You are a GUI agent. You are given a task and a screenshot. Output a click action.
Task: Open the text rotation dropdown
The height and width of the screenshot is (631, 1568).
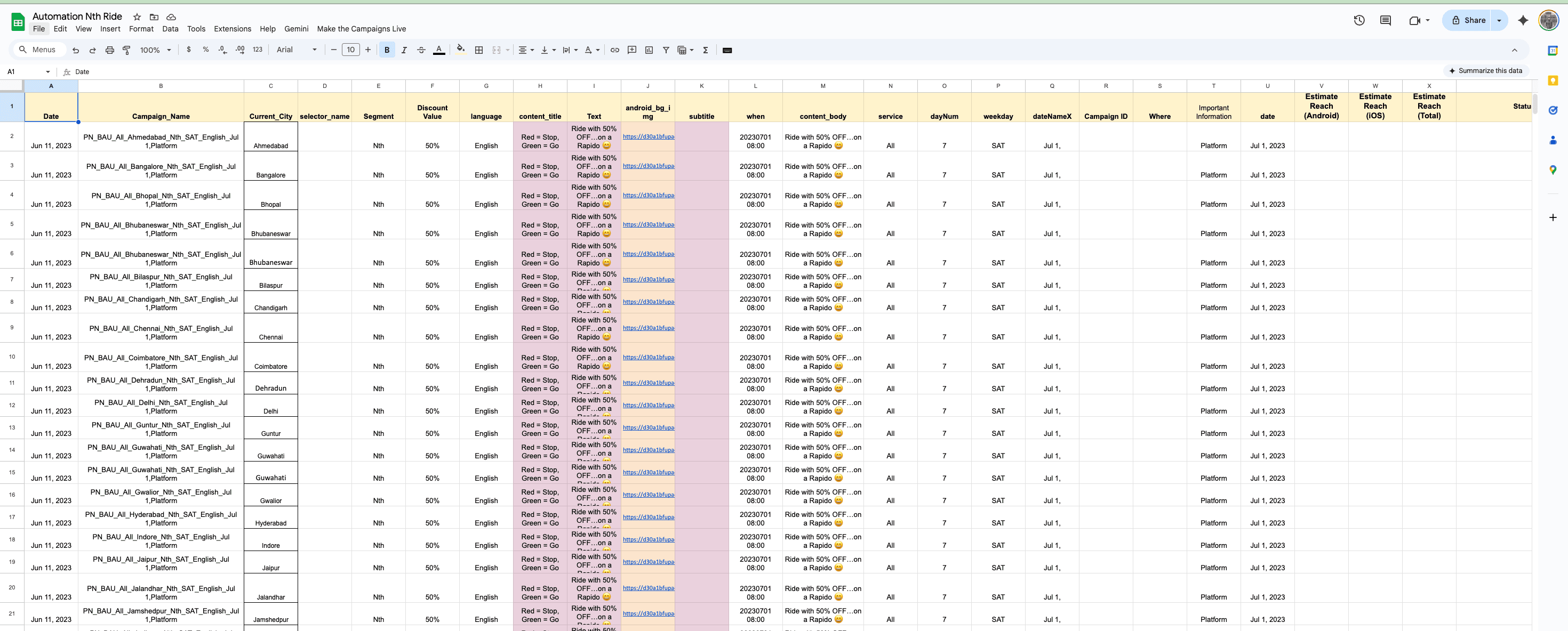click(591, 50)
